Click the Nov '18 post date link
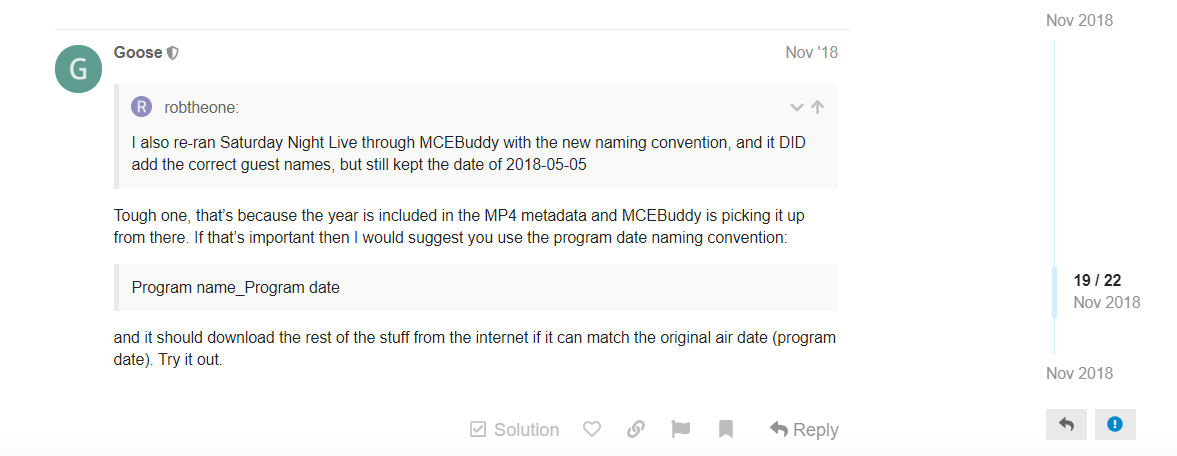This screenshot has height=456, width=1177. pos(811,52)
